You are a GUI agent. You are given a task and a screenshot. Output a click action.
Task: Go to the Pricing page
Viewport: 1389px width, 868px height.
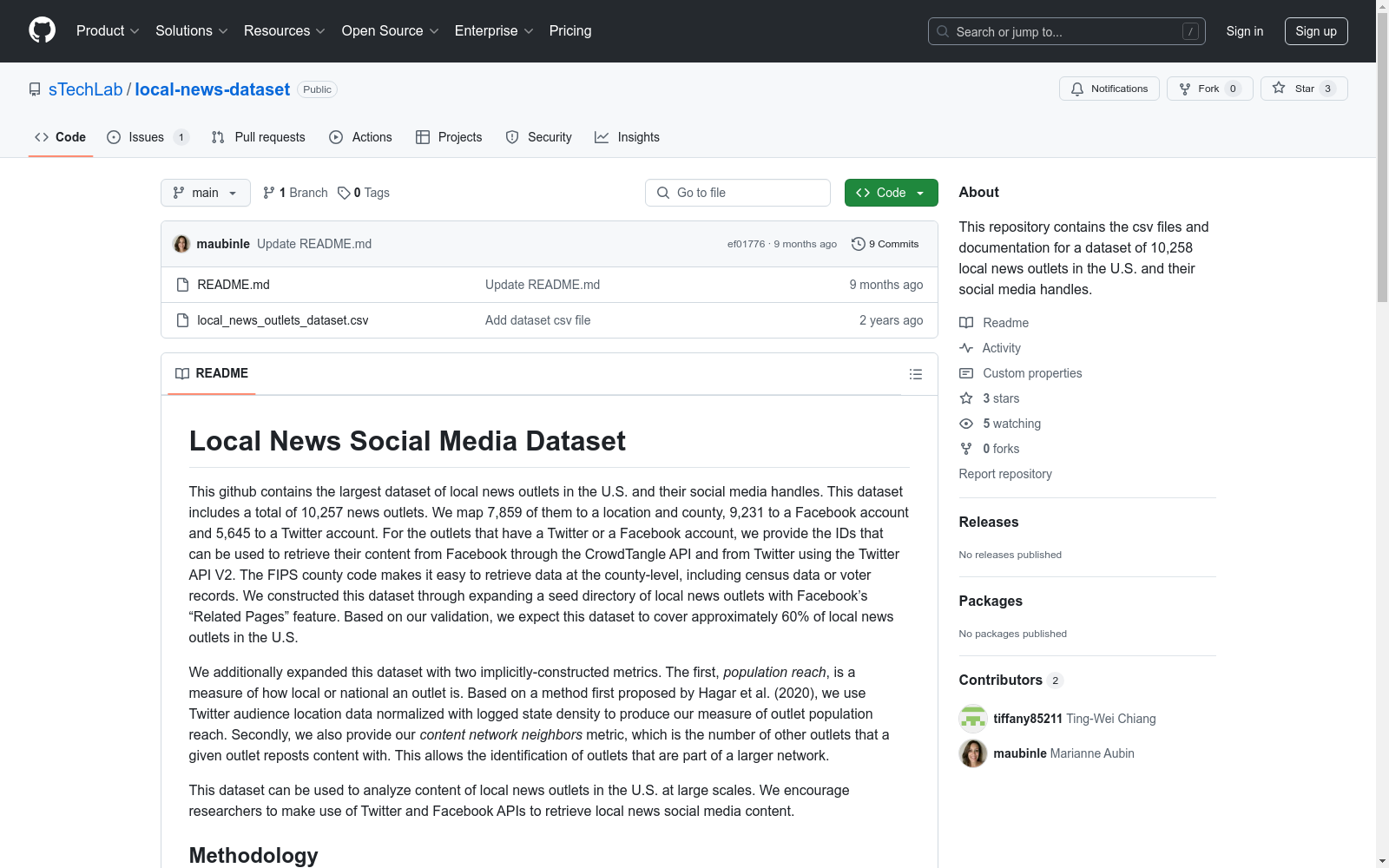click(570, 31)
